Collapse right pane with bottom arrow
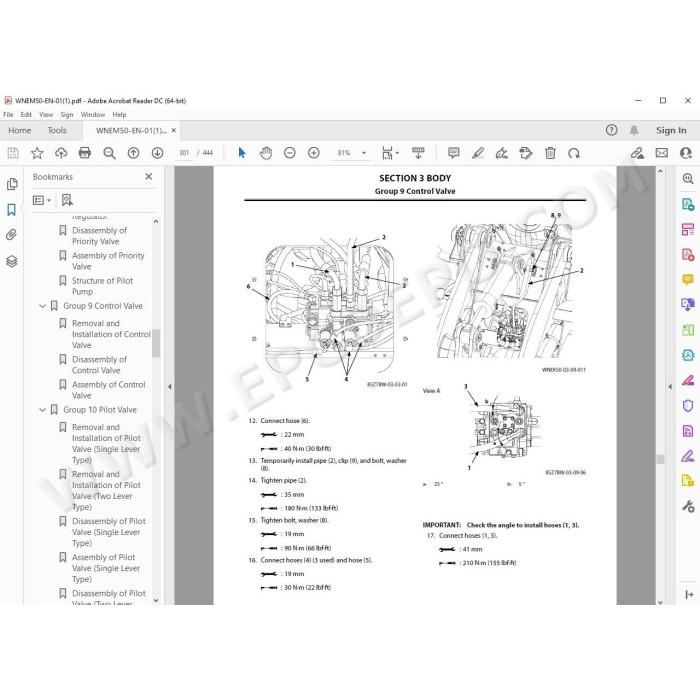This screenshot has height=700, width=700. 688,594
